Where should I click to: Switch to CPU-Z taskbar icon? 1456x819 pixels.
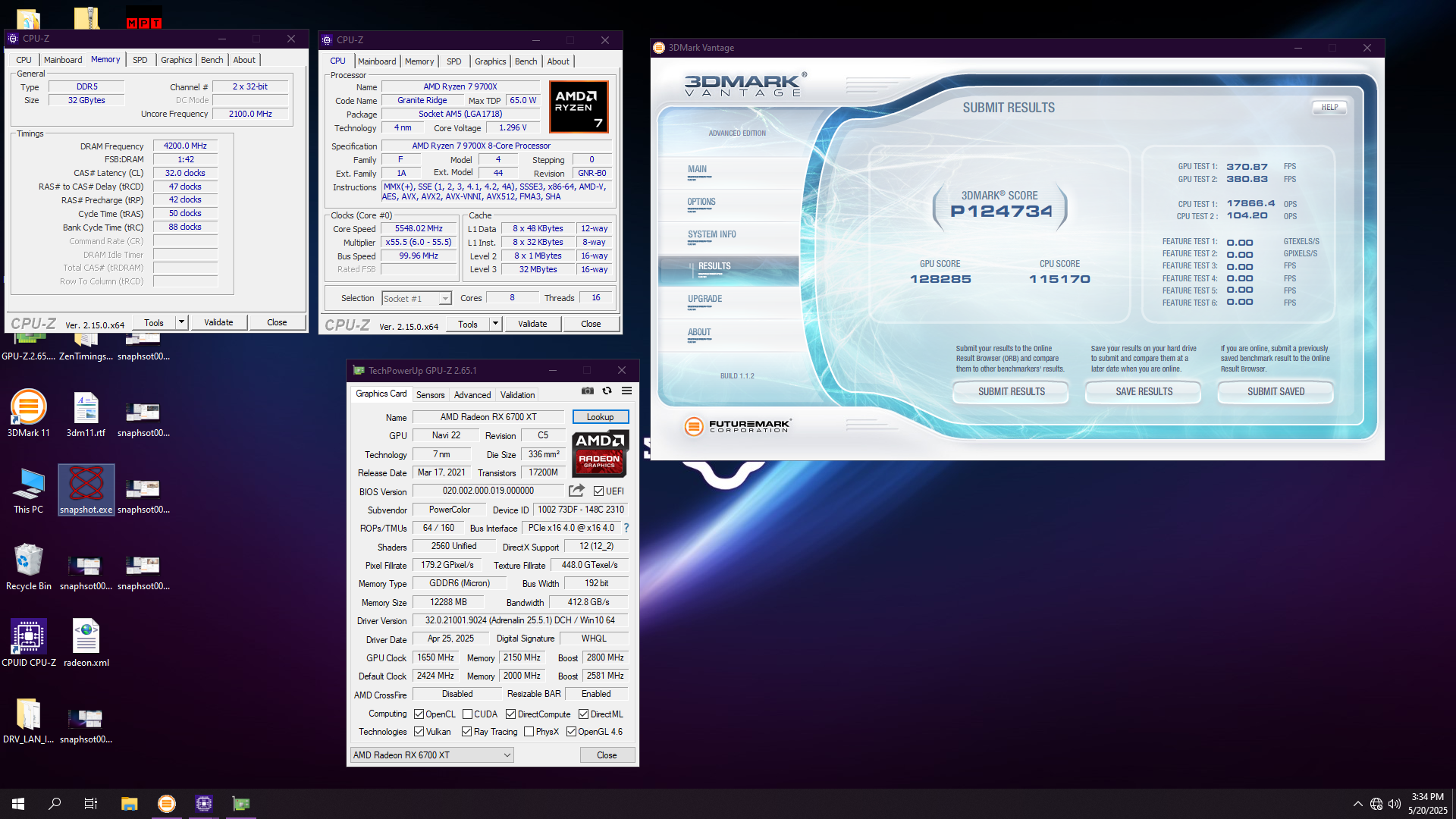pos(204,804)
